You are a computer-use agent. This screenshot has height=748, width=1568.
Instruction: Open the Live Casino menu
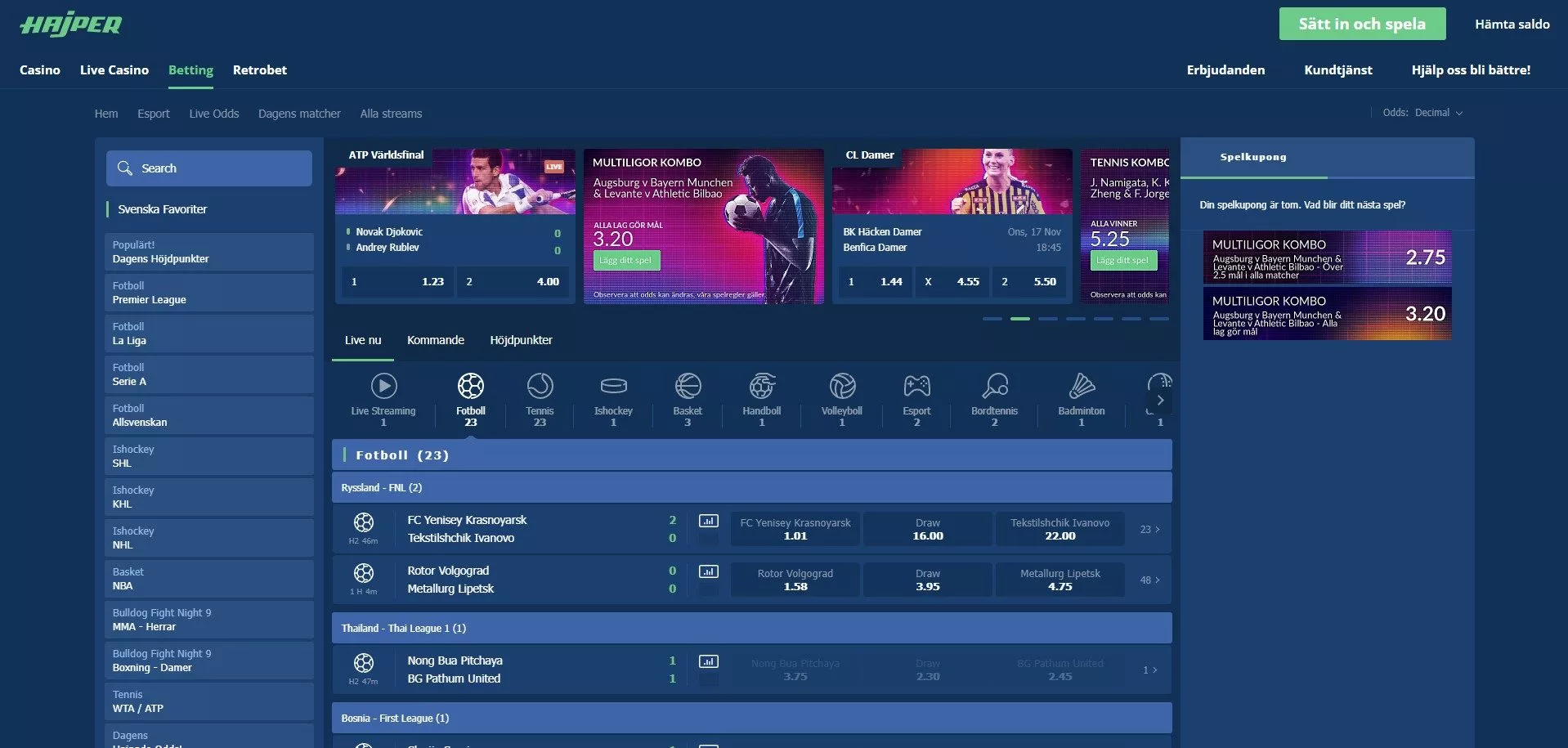(x=114, y=70)
